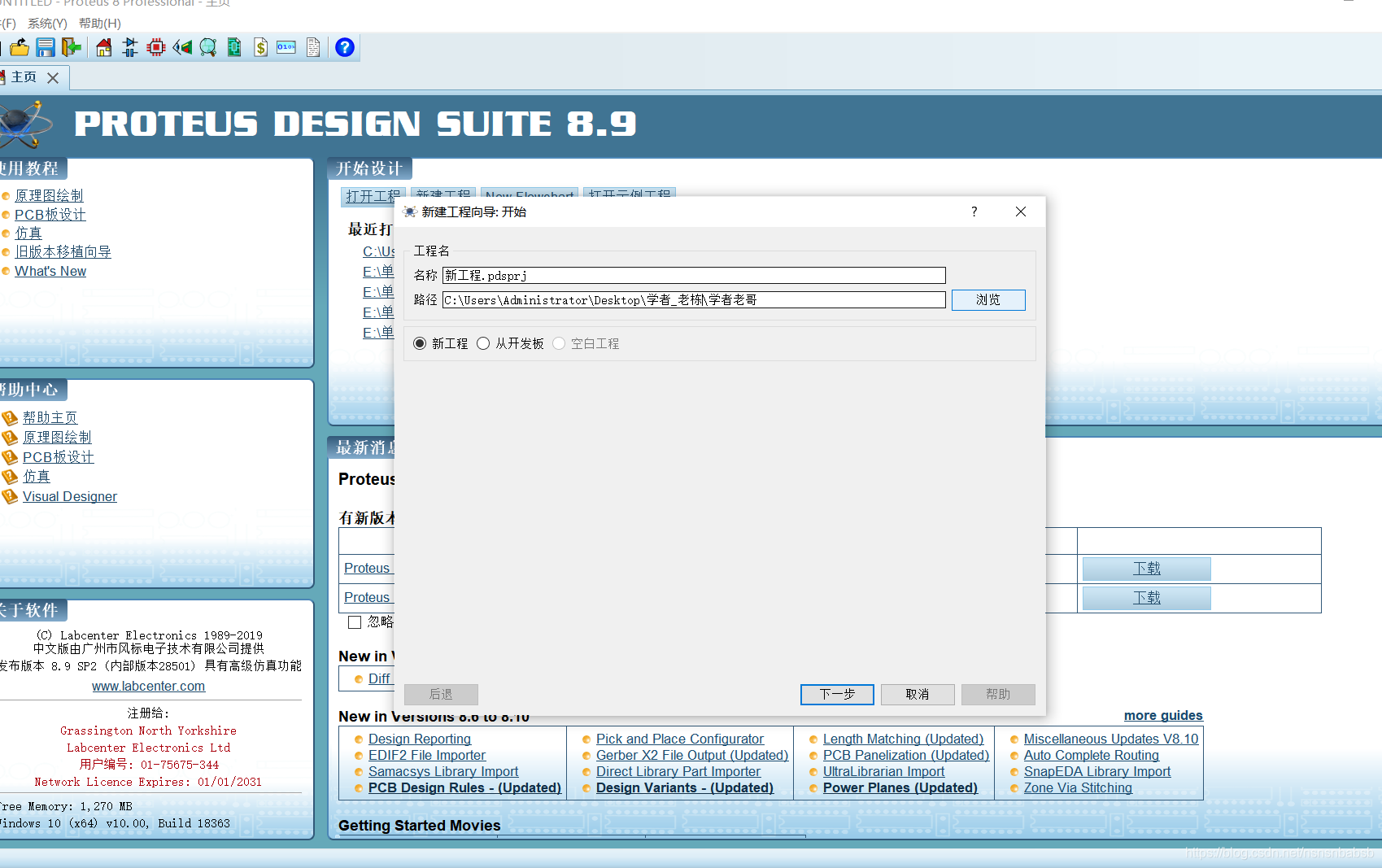Click the first 下载 download button
The image size is (1382, 868).
tap(1147, 569)
